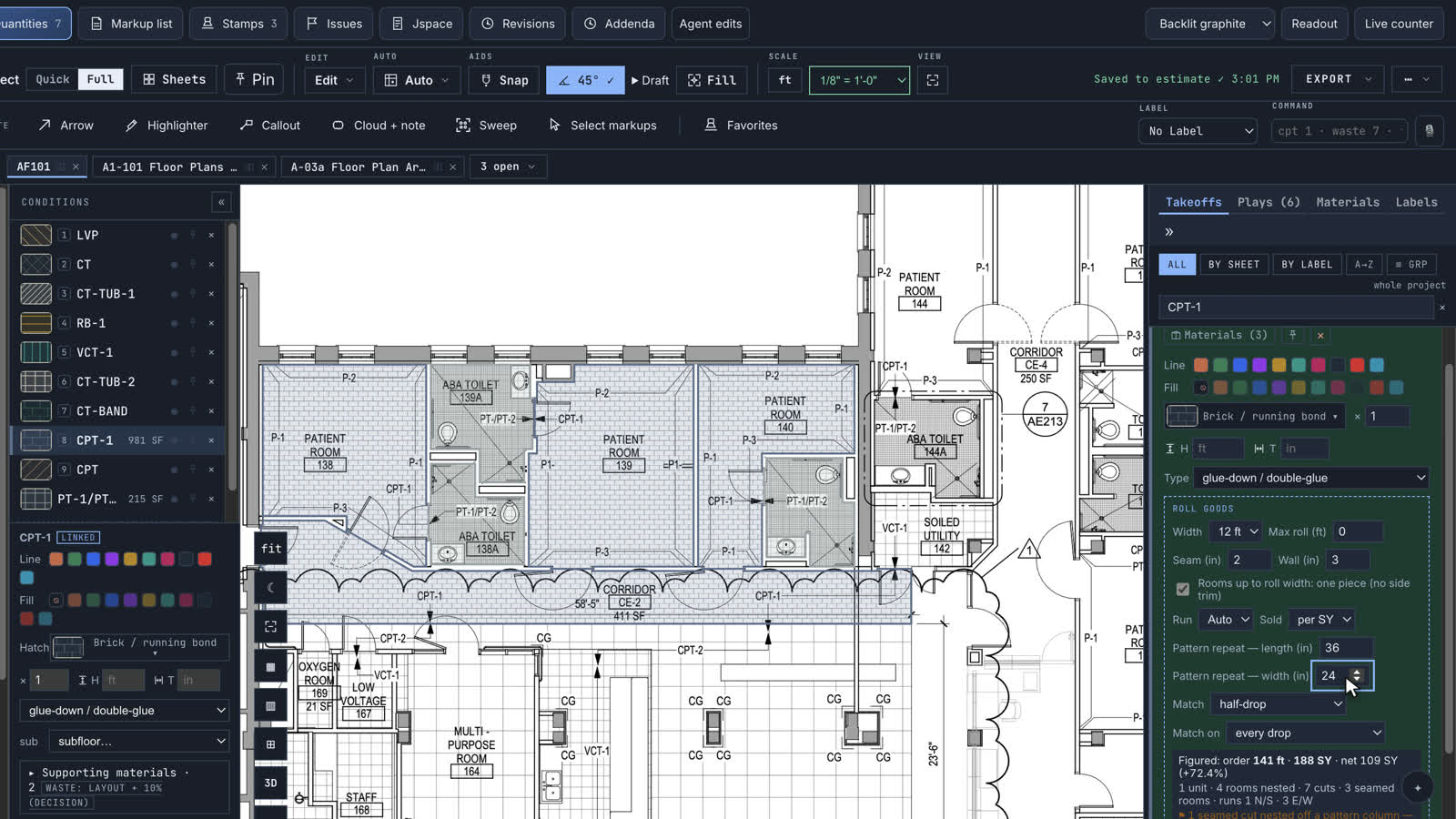Toggle Rooms up to roll width checkbox

point(1182,590)
